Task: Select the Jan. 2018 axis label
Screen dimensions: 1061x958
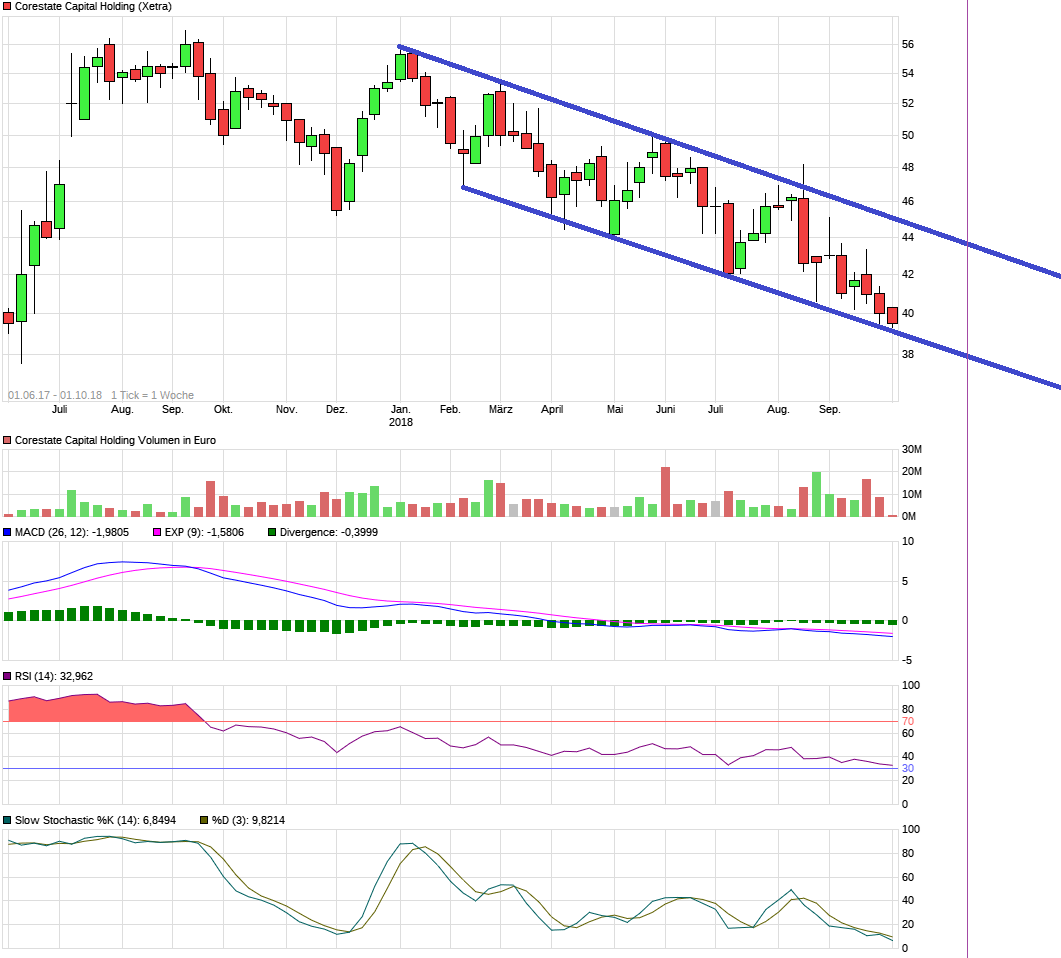Action: point(400,416)
